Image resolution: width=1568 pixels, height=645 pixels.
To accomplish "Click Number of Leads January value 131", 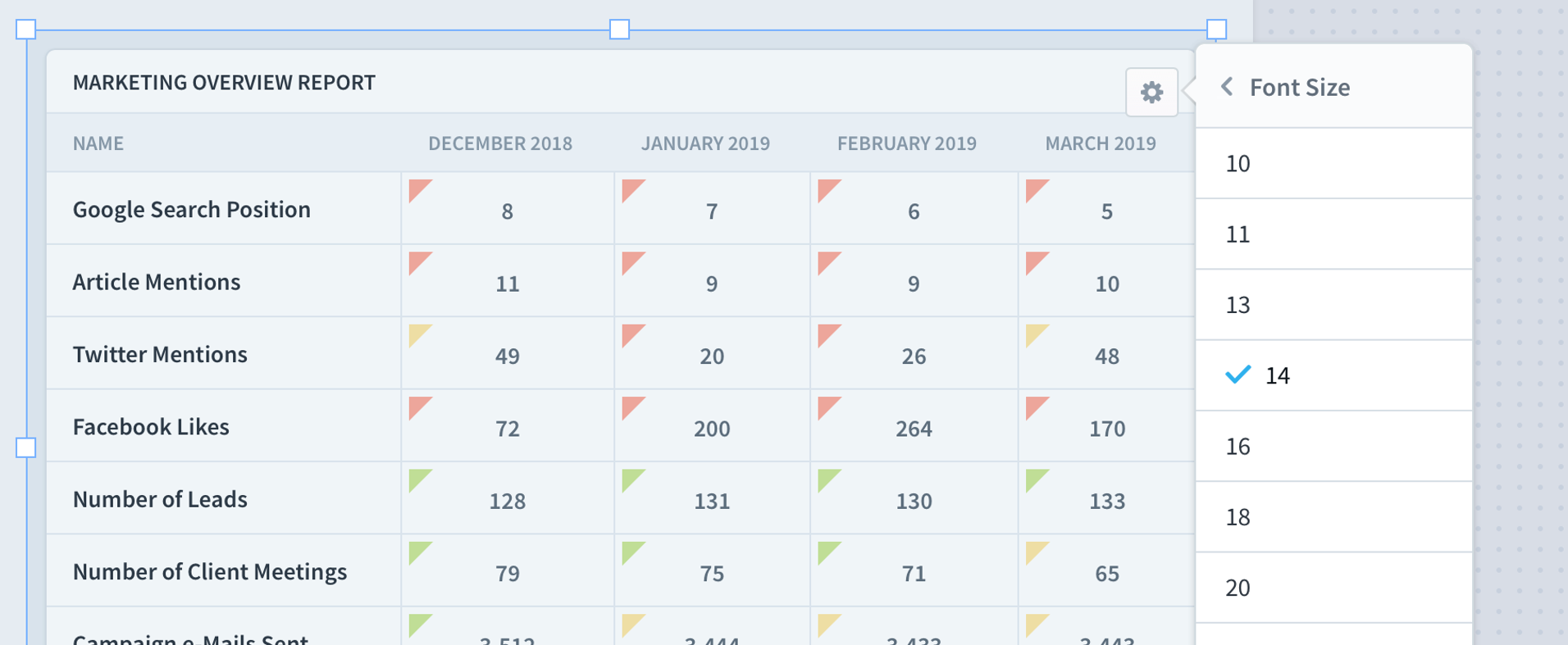I will 712,501.
